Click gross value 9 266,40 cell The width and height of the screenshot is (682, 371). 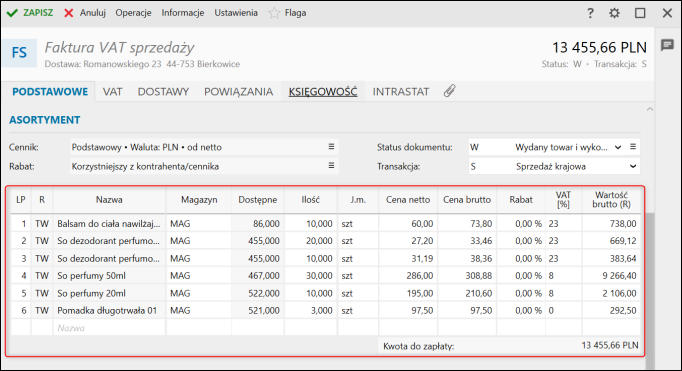(x=611, y=276)
